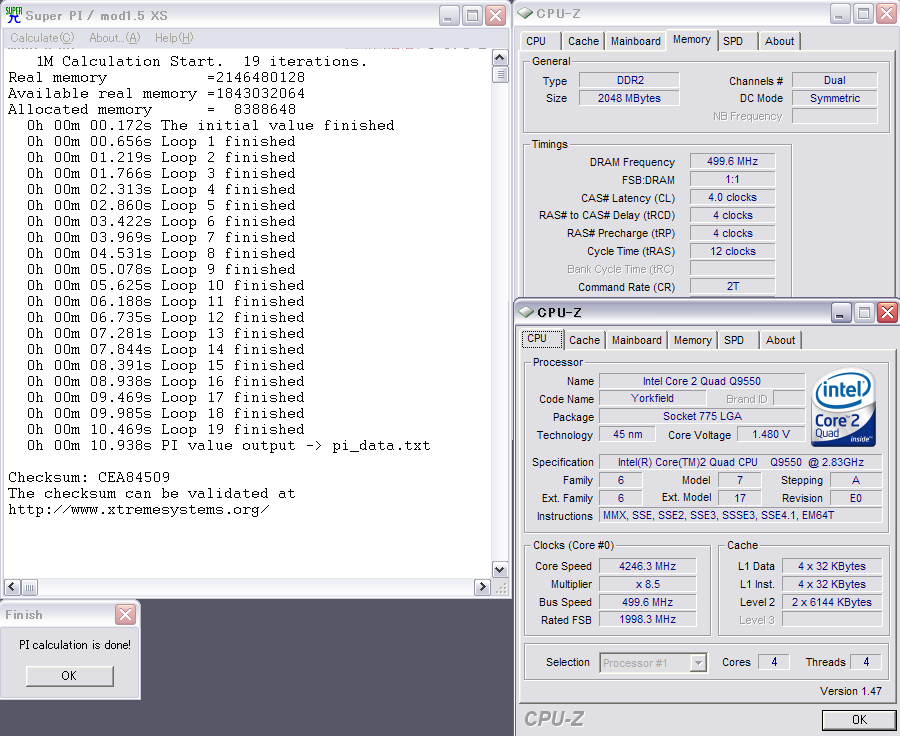This screenshot has width=900, height=736.
Task: Open Mainboard tab in lower CPU-Z window
Action: tap(637, 340)
